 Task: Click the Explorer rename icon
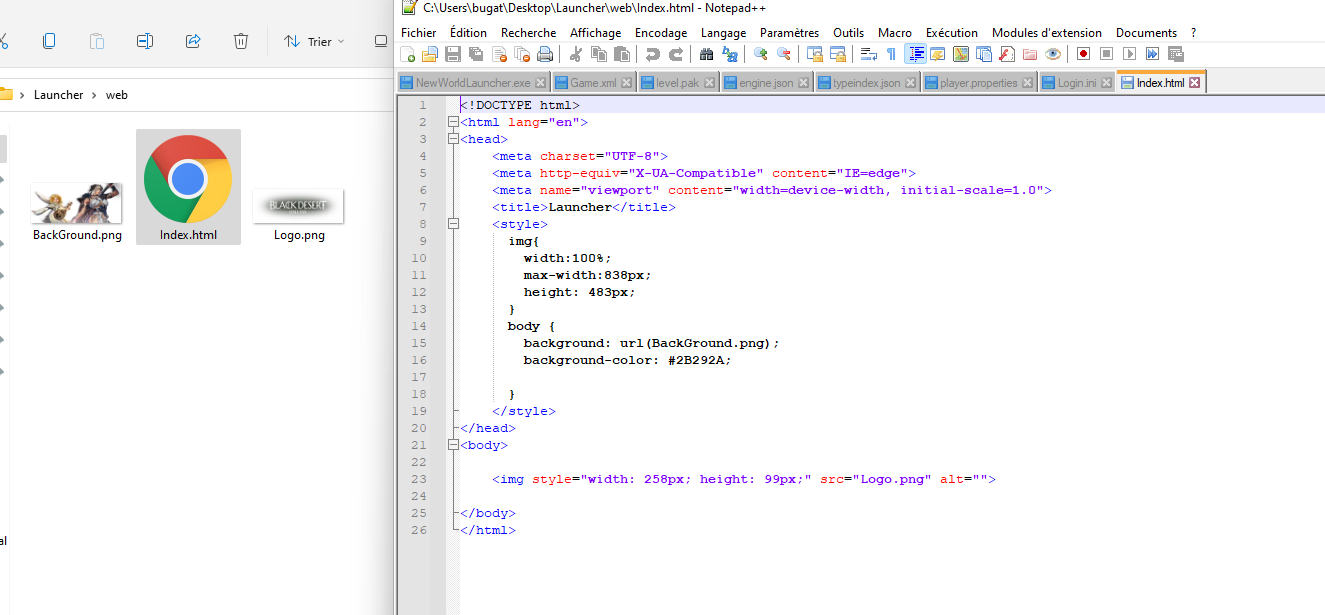click(x=145, y=41)
